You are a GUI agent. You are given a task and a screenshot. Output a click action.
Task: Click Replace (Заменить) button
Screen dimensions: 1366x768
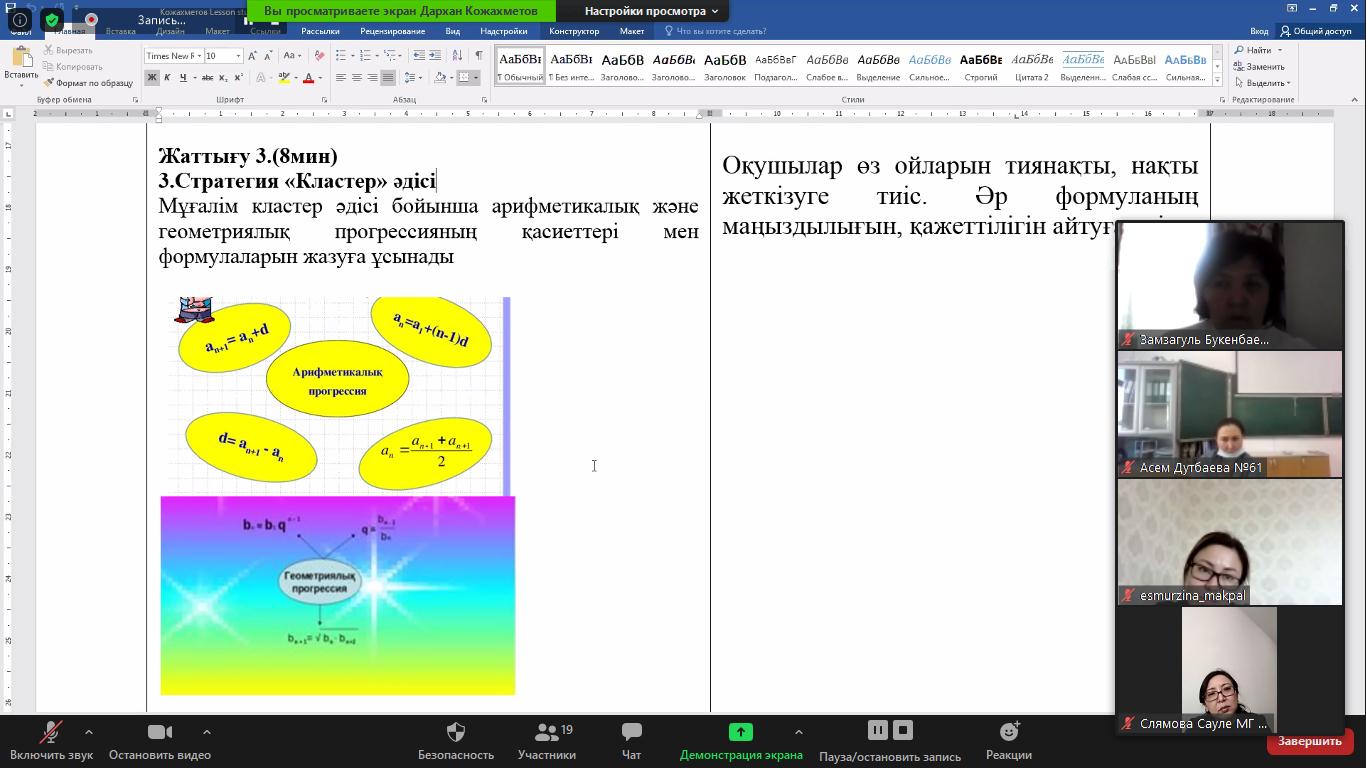pos(1259,67)
